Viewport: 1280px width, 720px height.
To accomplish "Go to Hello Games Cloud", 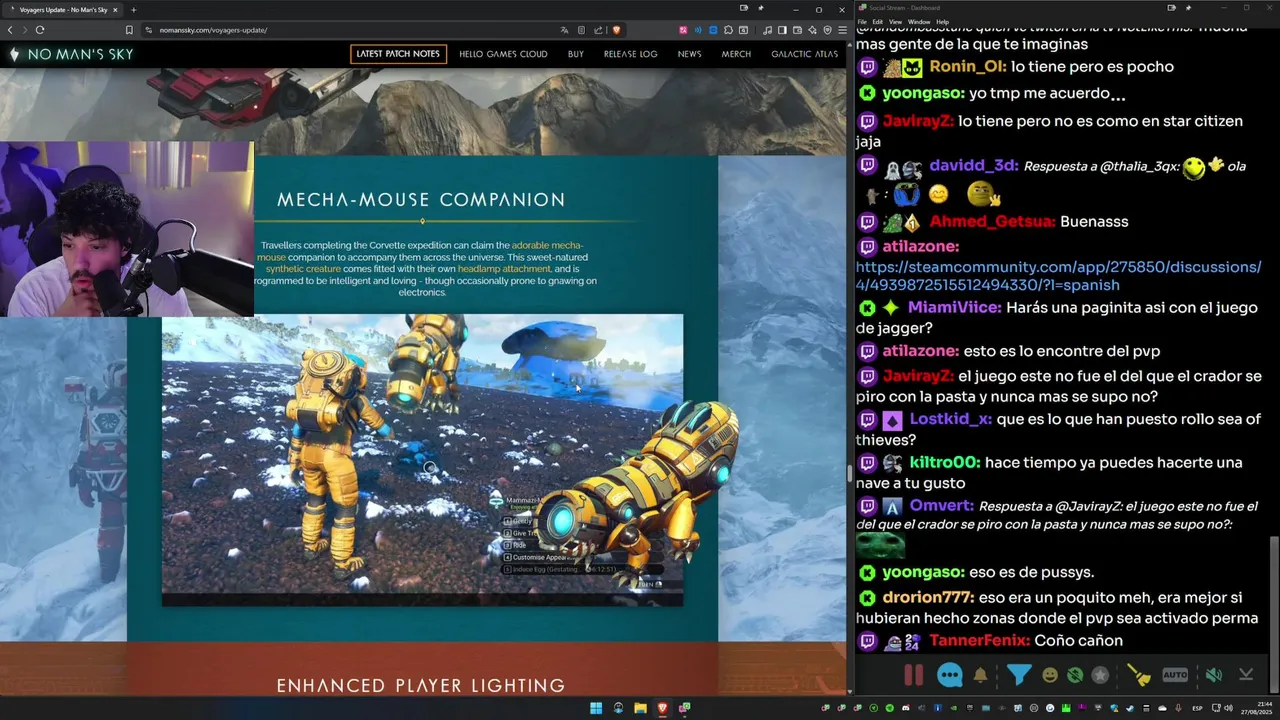I will (x=503, y=54).
